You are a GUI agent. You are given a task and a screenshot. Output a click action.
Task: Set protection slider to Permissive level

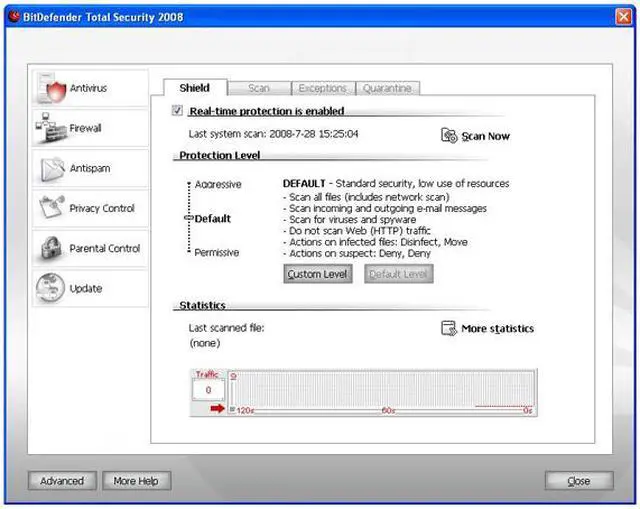click(x=188, y=252)
